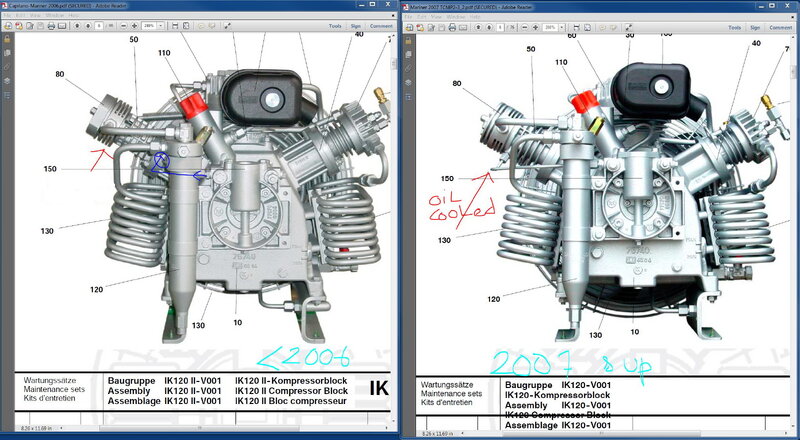Open the File menu in left window

coord(6,16)
